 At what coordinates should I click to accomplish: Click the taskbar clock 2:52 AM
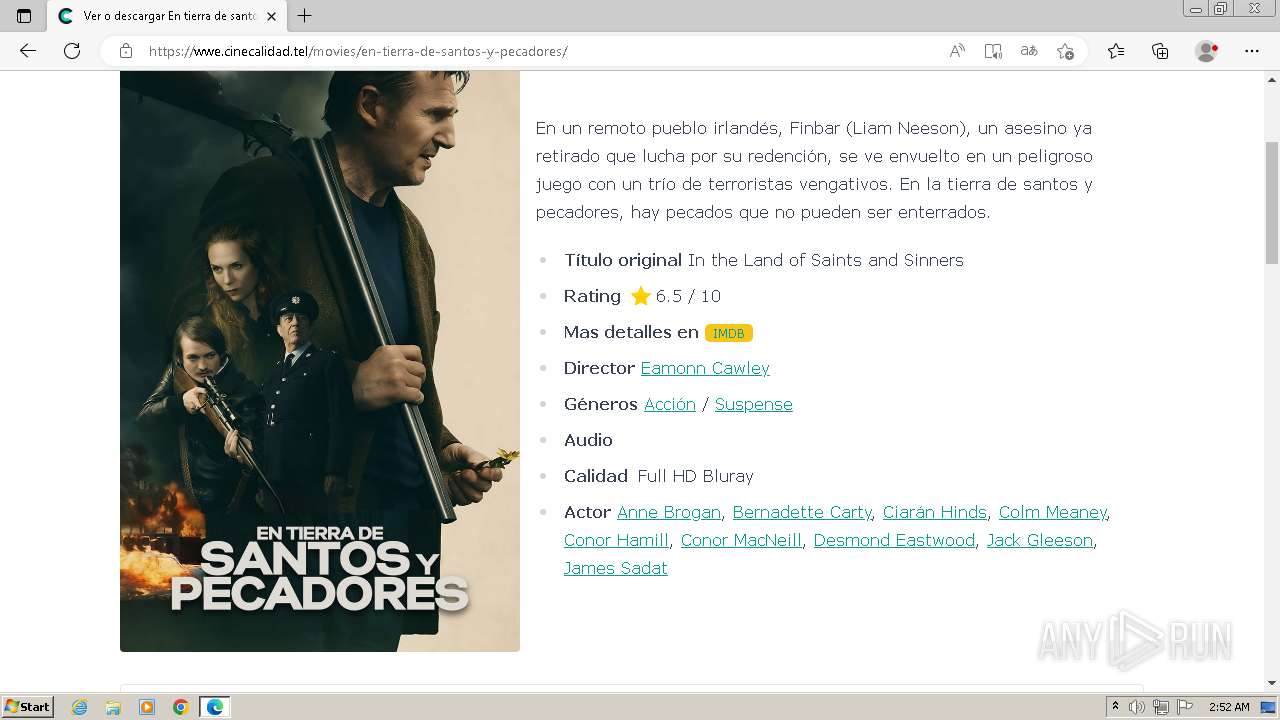click(1229, 707)
